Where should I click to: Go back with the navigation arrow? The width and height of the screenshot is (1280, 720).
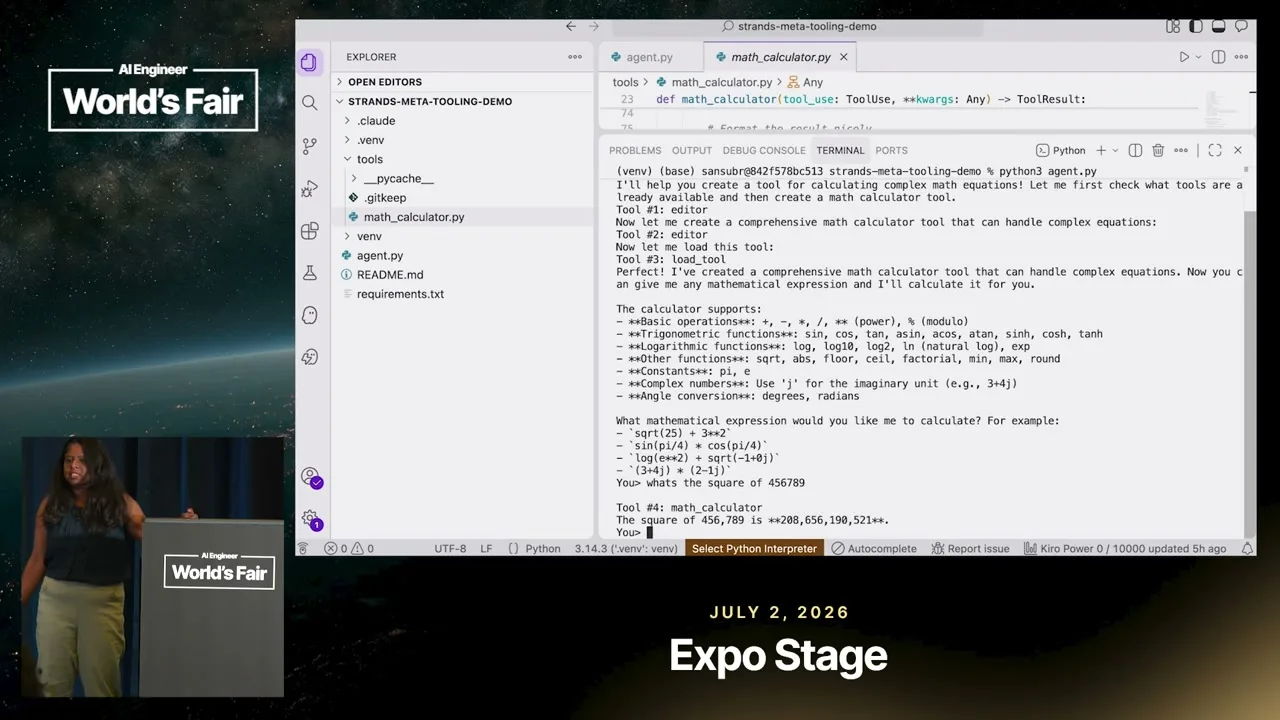571,27
